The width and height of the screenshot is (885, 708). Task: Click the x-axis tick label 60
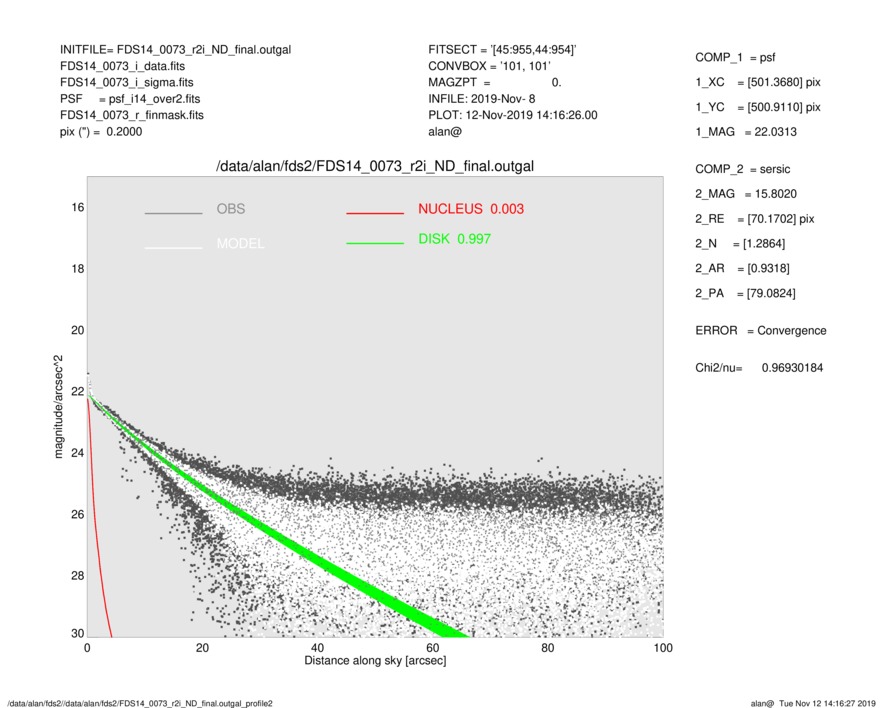432,648
